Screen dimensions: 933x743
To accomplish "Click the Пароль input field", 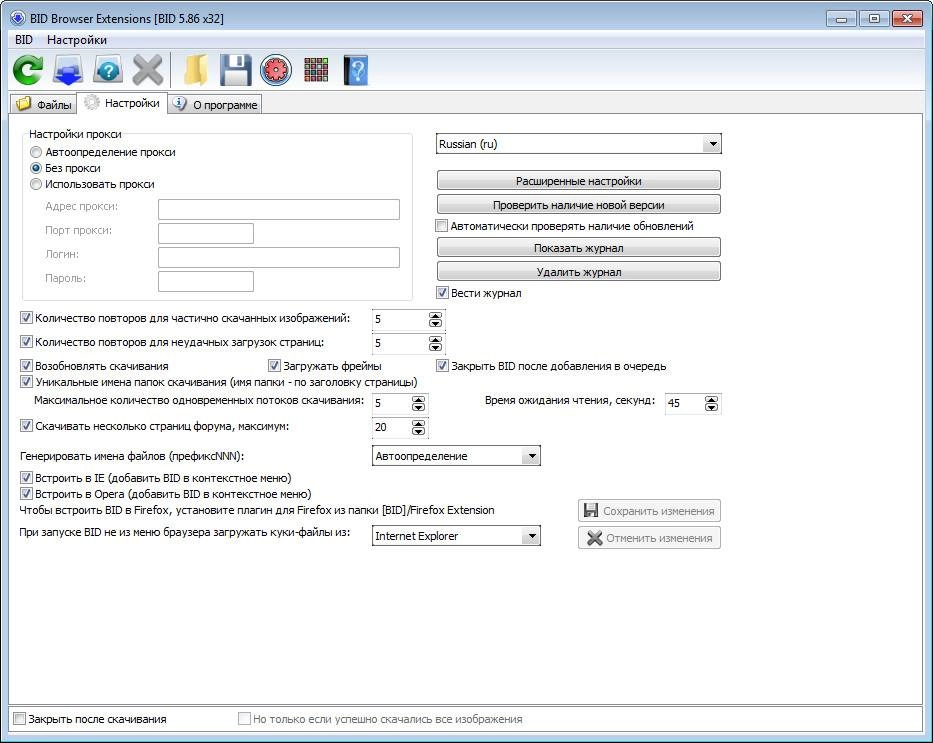I will pos(206,281).
